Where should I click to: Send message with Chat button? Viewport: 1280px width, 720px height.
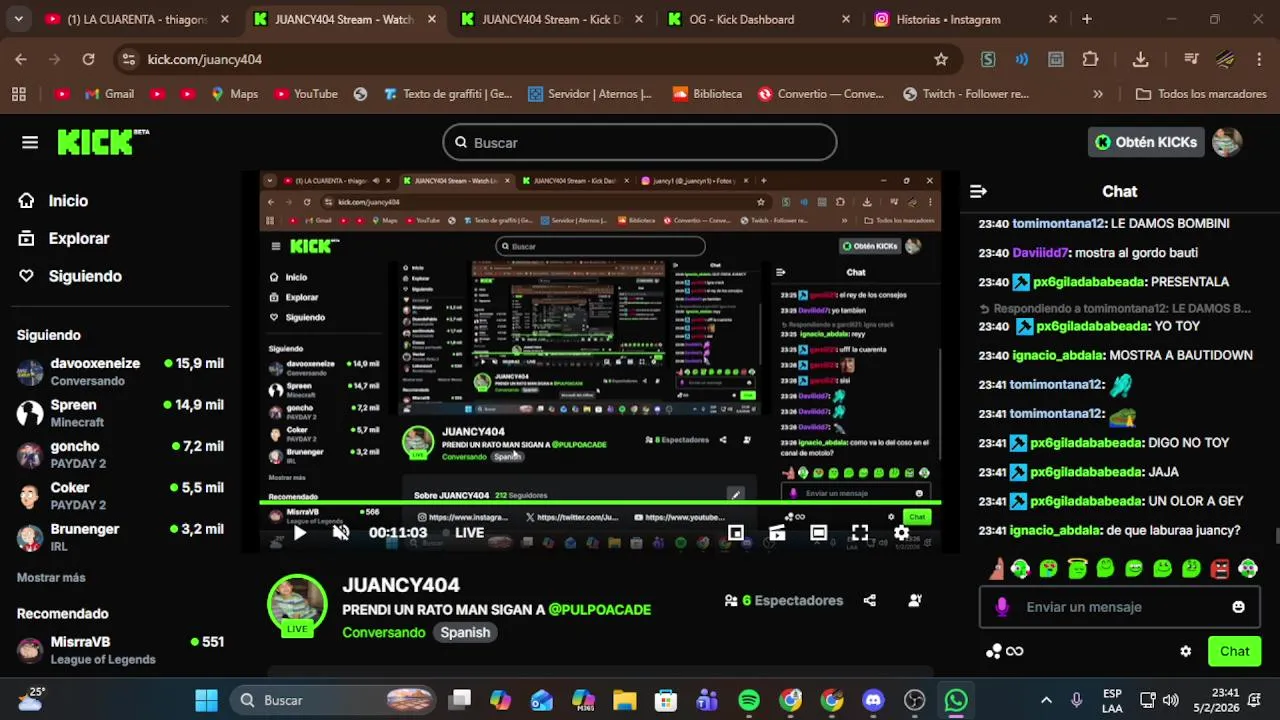1234,651
